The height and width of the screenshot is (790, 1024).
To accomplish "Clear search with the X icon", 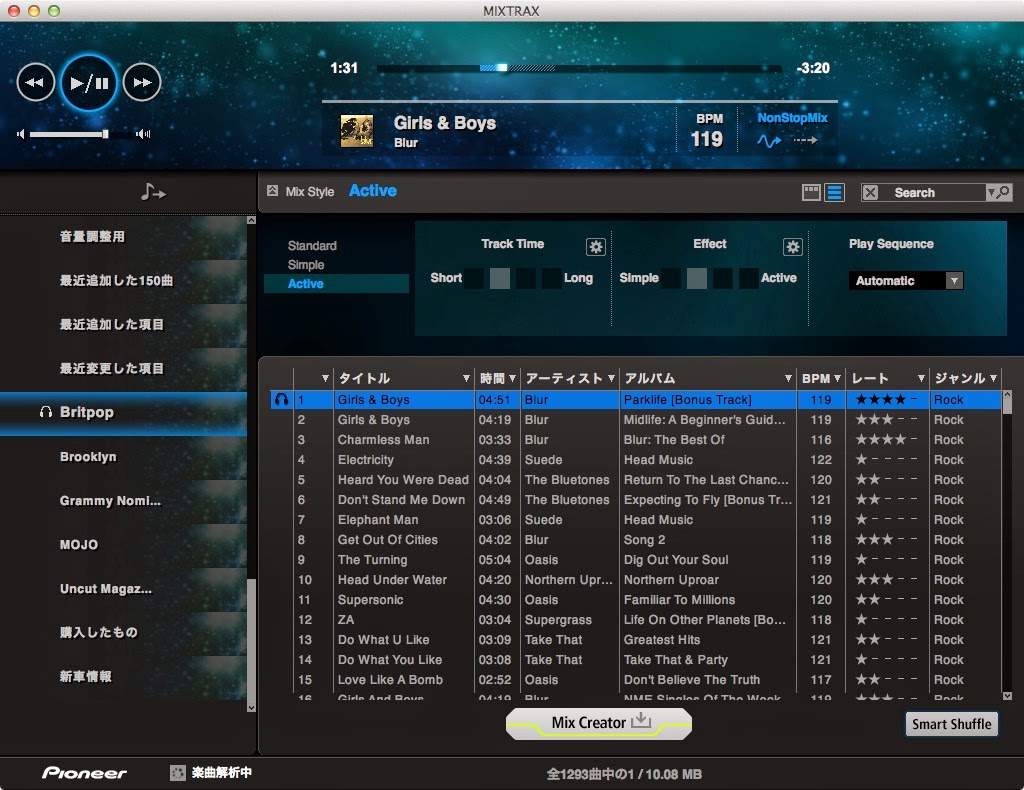I will 870,193.
